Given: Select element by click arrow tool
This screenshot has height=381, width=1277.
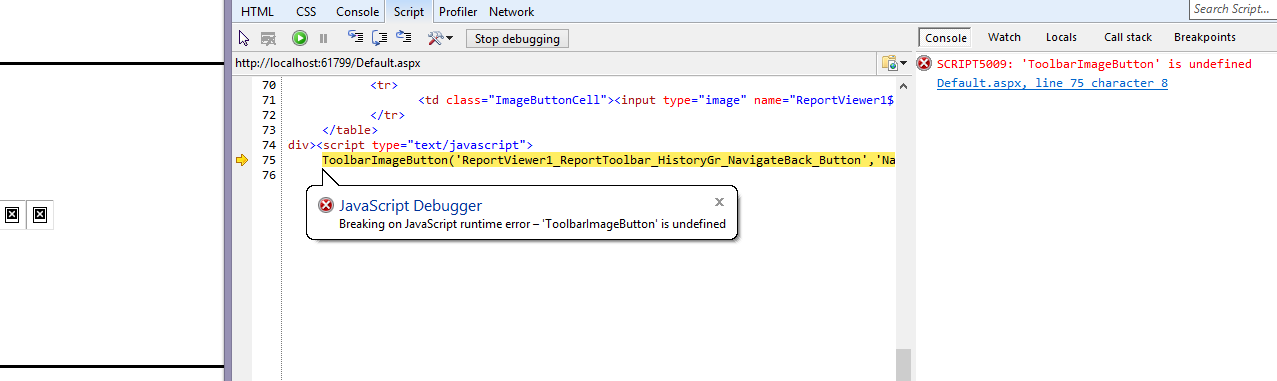Looking at the screenshot, I should point(243,38).
